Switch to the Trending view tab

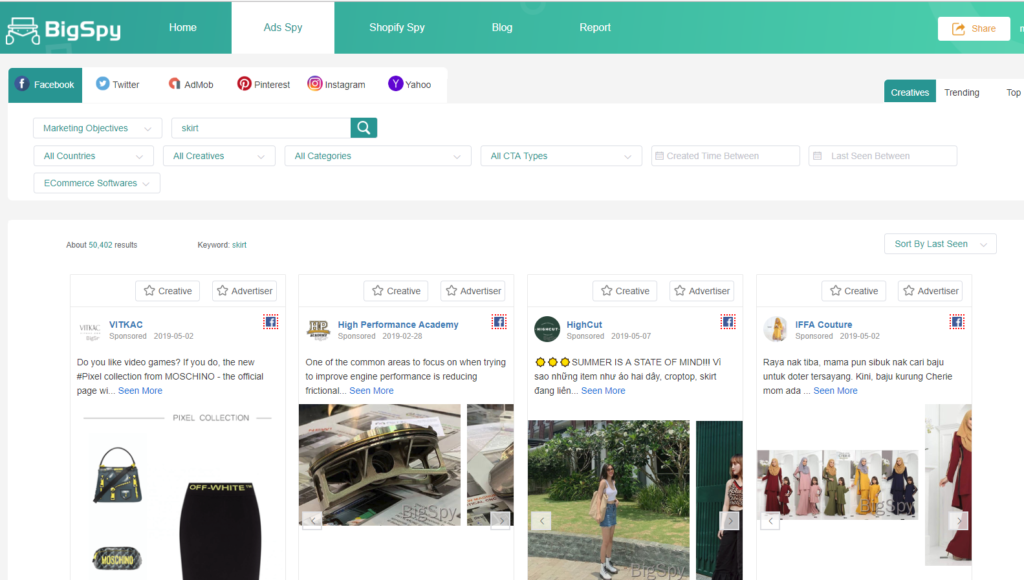point(962,92)
